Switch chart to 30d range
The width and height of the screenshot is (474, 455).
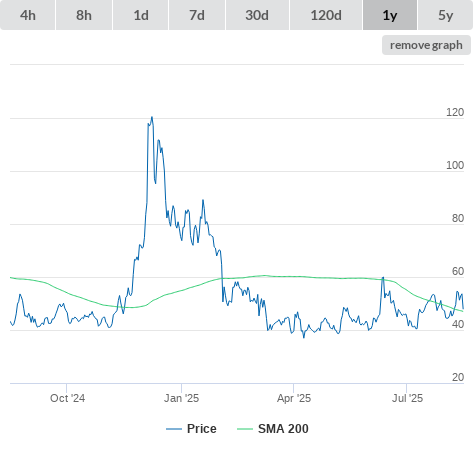[x=257, y=15]
